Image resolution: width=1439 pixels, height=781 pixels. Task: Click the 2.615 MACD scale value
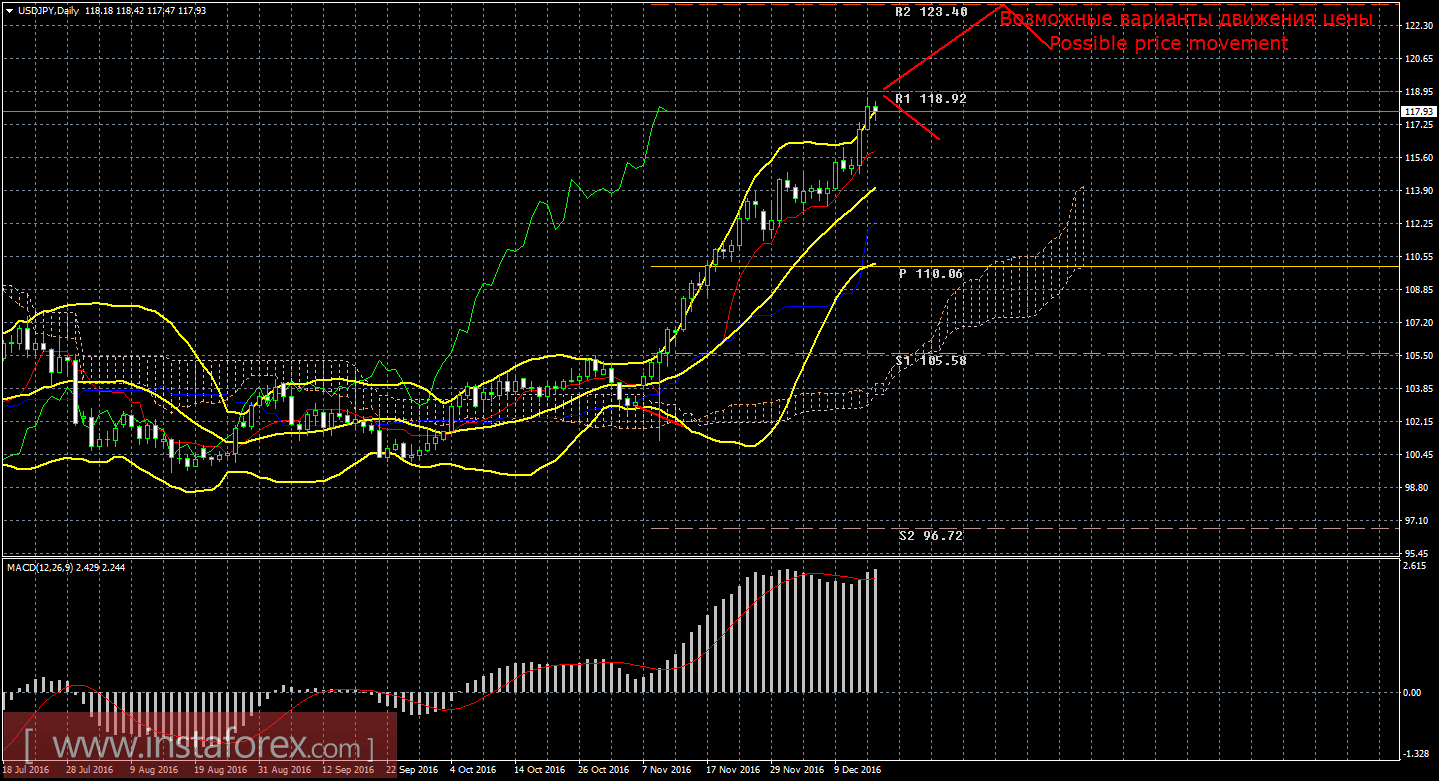click(x=1414, y=565)
